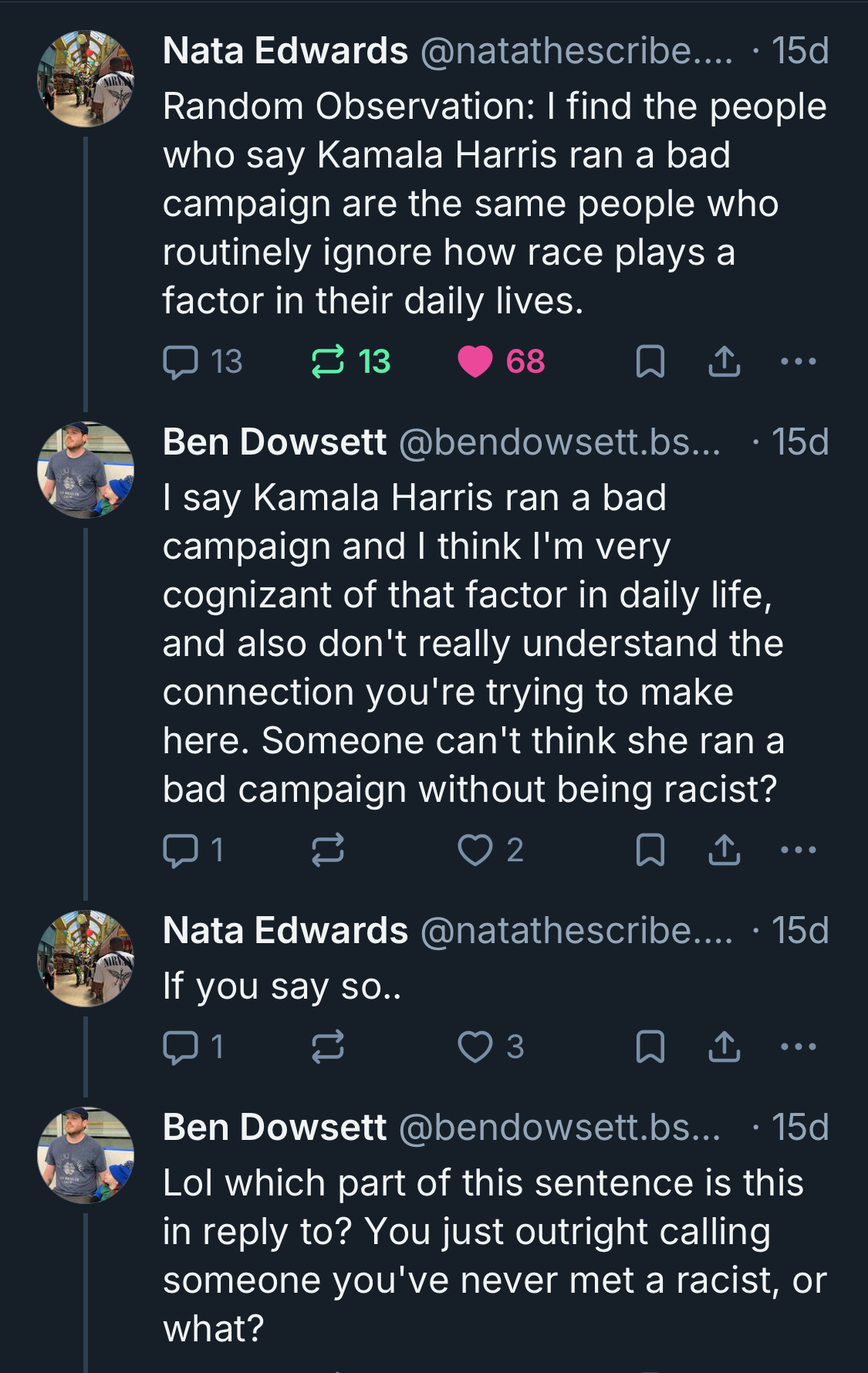Repost Ben Dowsett's bad campaign reply

coord(328,851)
